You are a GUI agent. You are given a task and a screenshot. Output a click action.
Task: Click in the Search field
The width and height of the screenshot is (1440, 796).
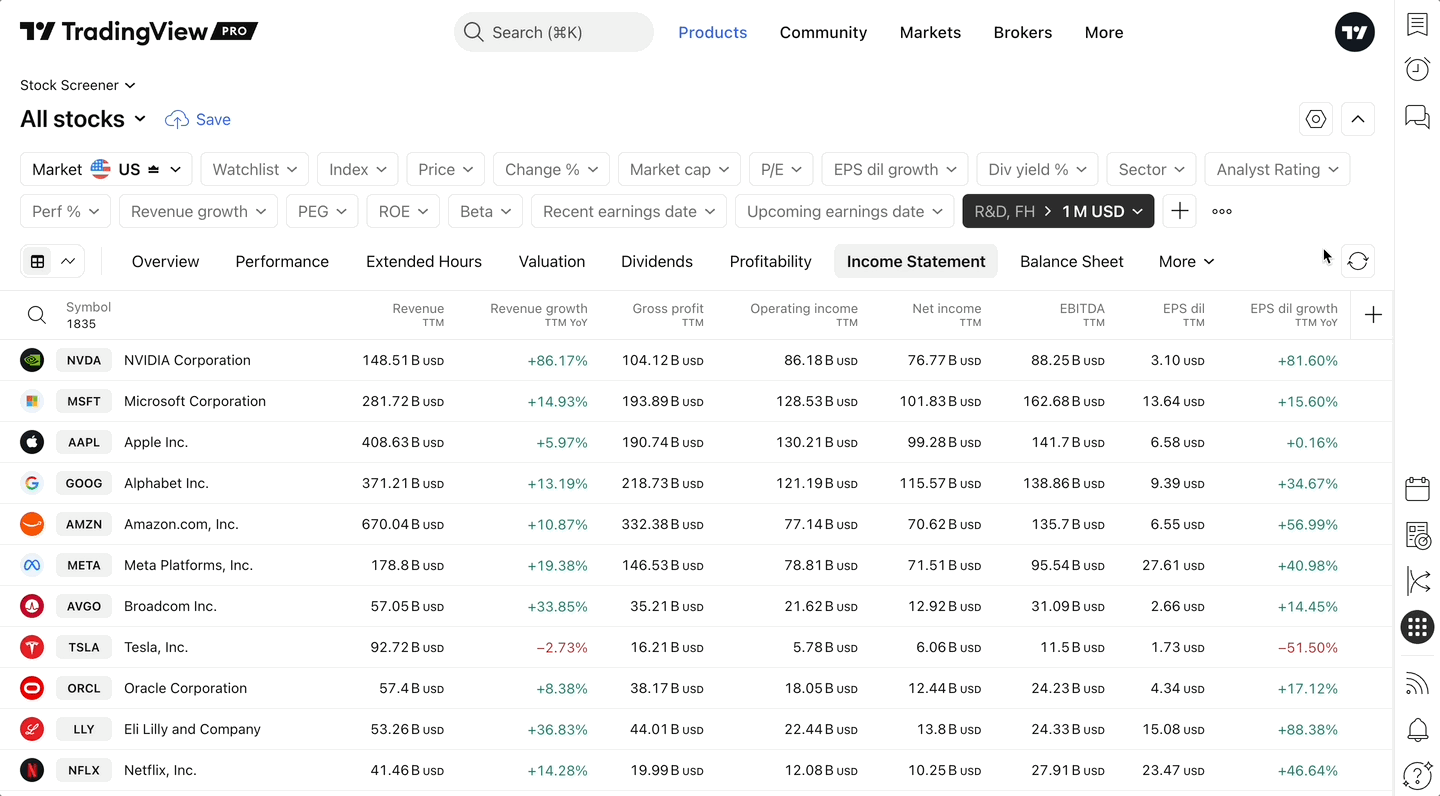click(x=554, y=32)
